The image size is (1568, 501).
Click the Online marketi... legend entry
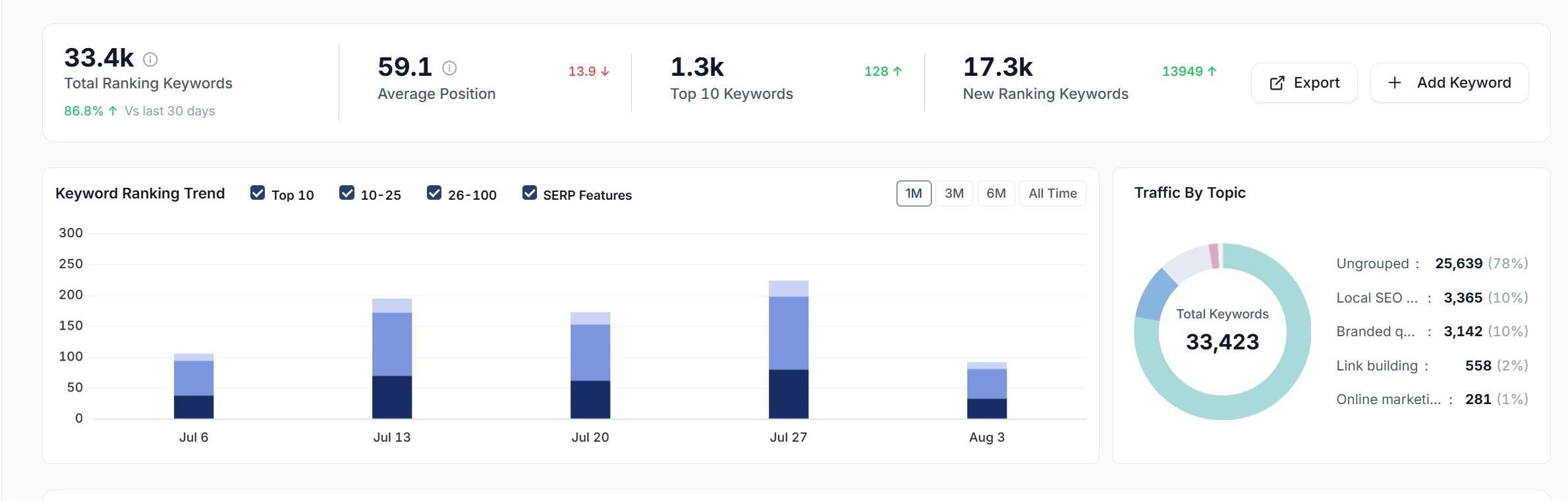click(1432, 399)
